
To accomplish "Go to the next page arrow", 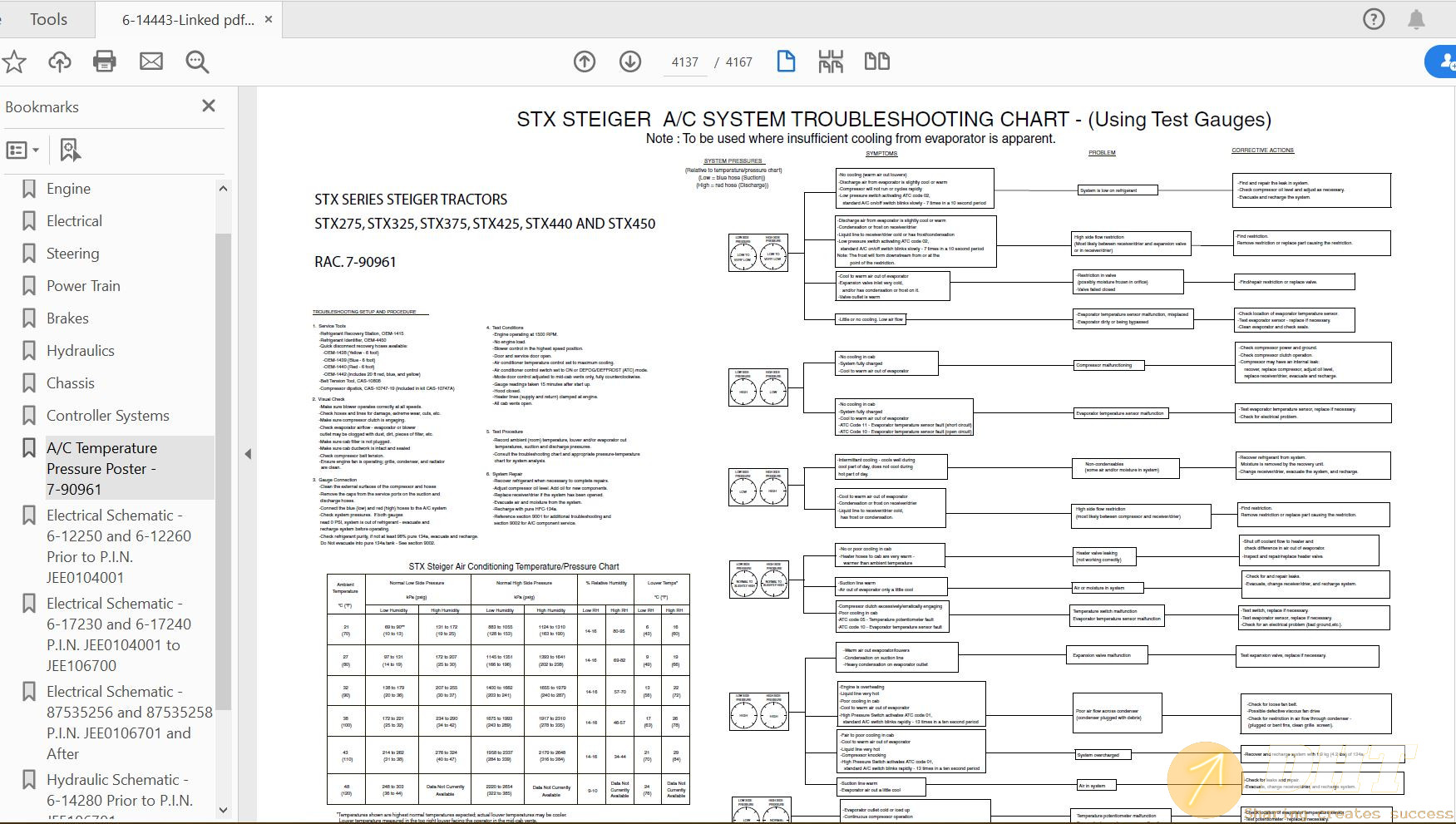I will (630, 62).
